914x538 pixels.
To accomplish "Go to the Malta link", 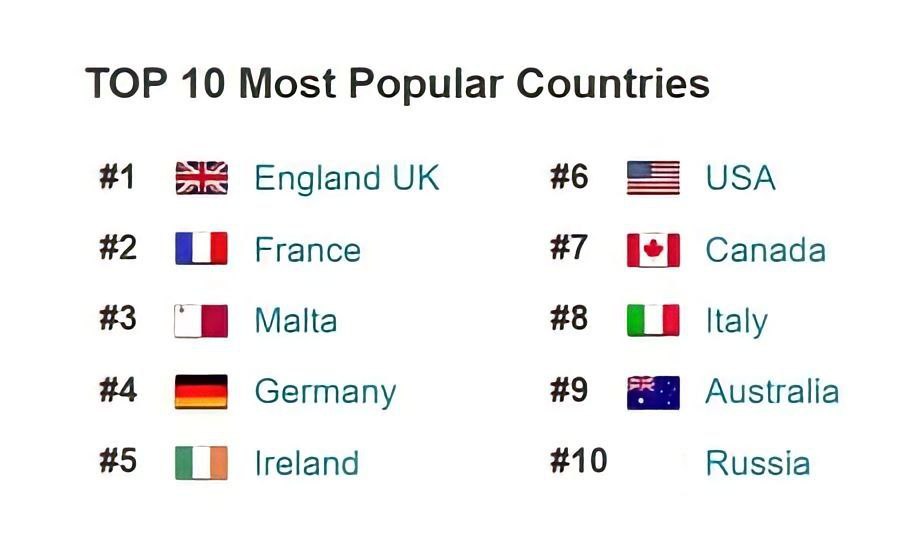I will pos(295,321).
